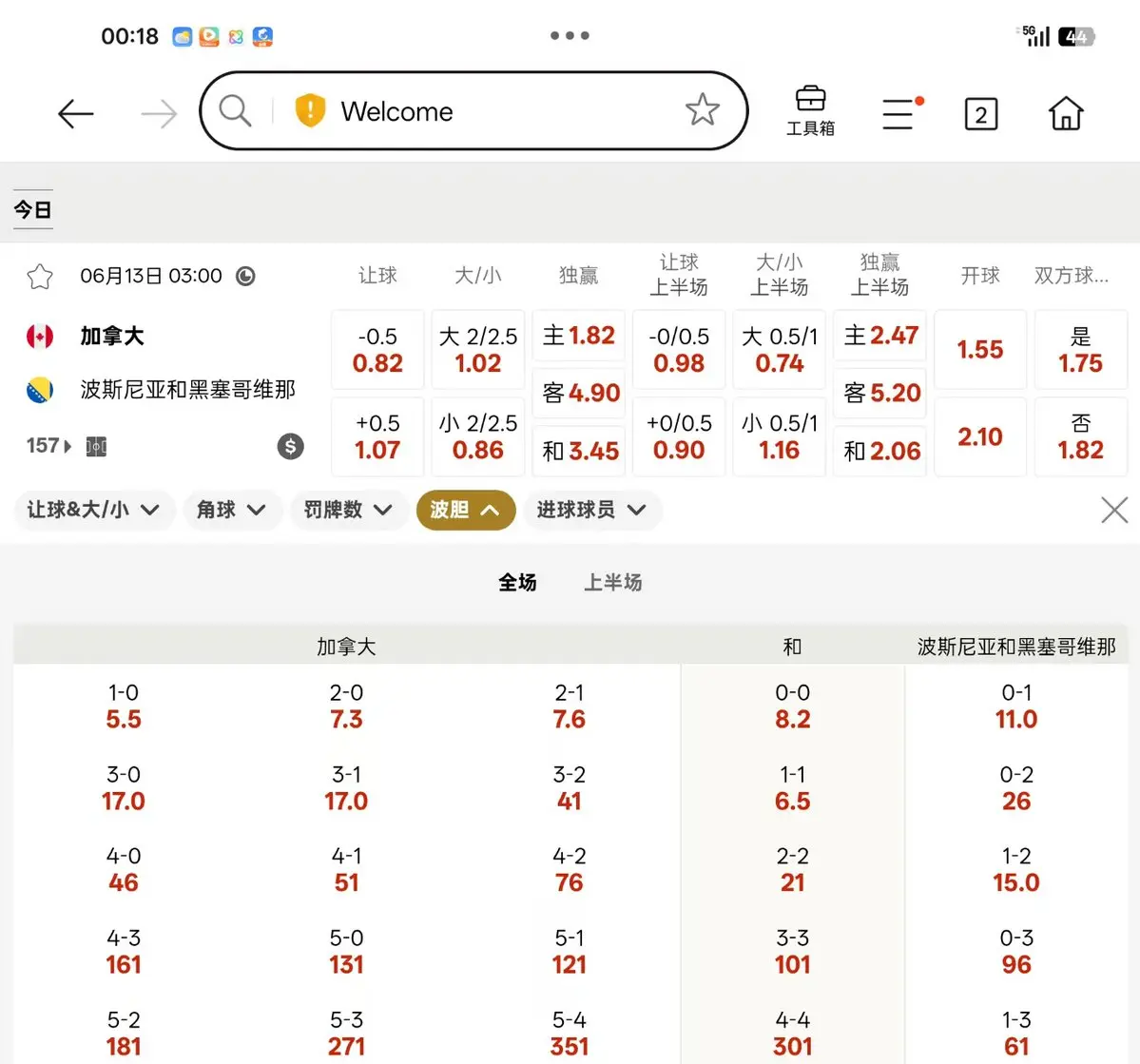1140x1064 pixels.
Task: Pick correct score 2-0 at 7.3
Action: (x=346, y=706)
